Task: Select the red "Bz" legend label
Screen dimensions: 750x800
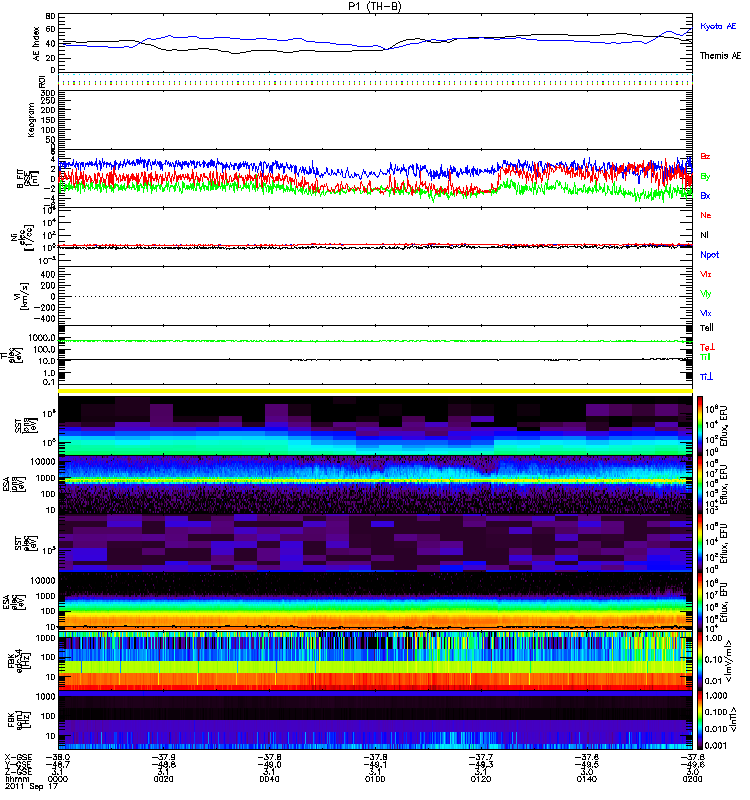Action: [x=705, y=156]
